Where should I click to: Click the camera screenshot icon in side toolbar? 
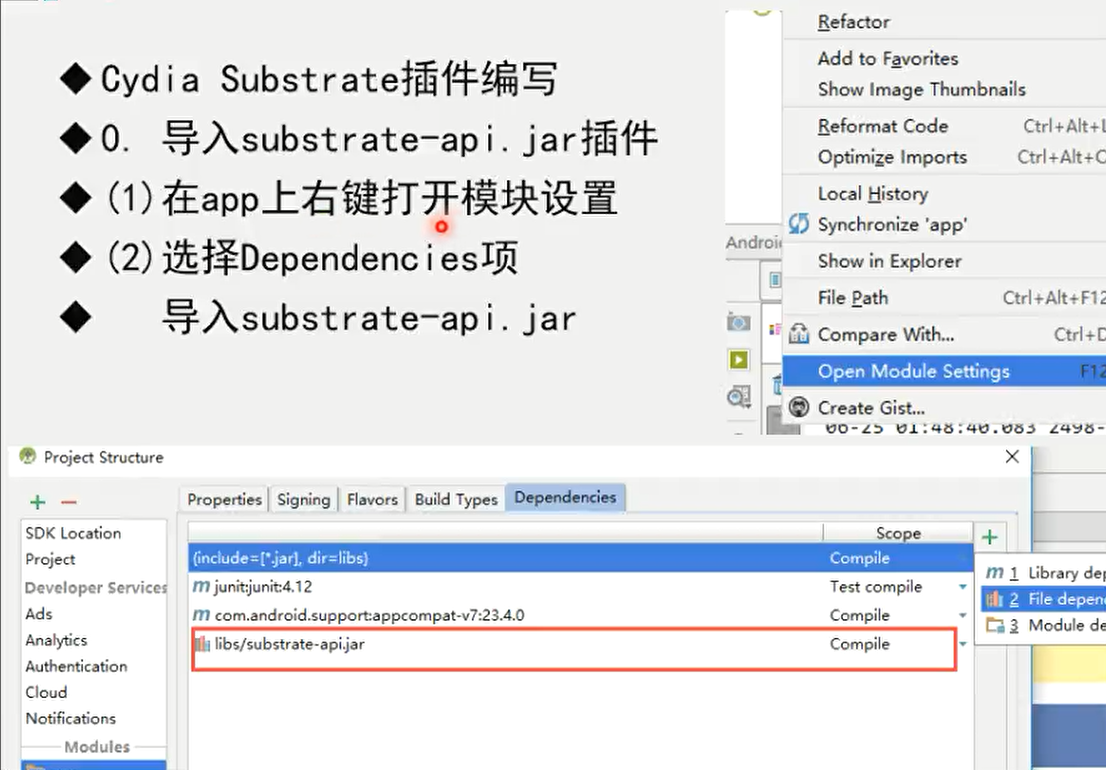[738, 323]
